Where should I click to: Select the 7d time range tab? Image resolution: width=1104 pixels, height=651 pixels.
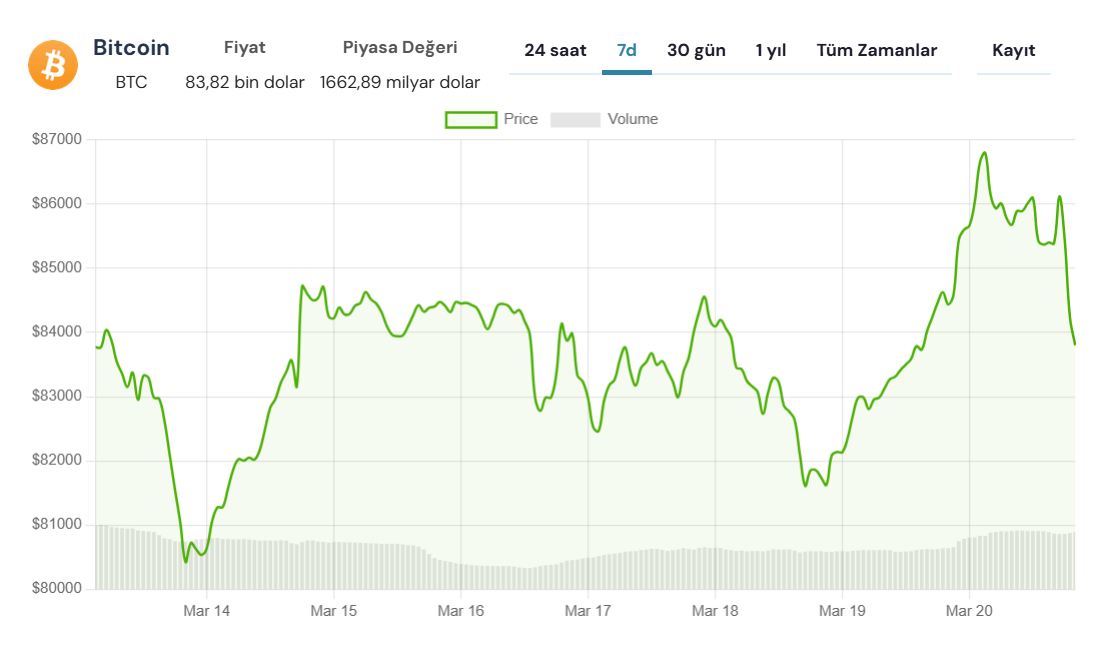point(627,51)
